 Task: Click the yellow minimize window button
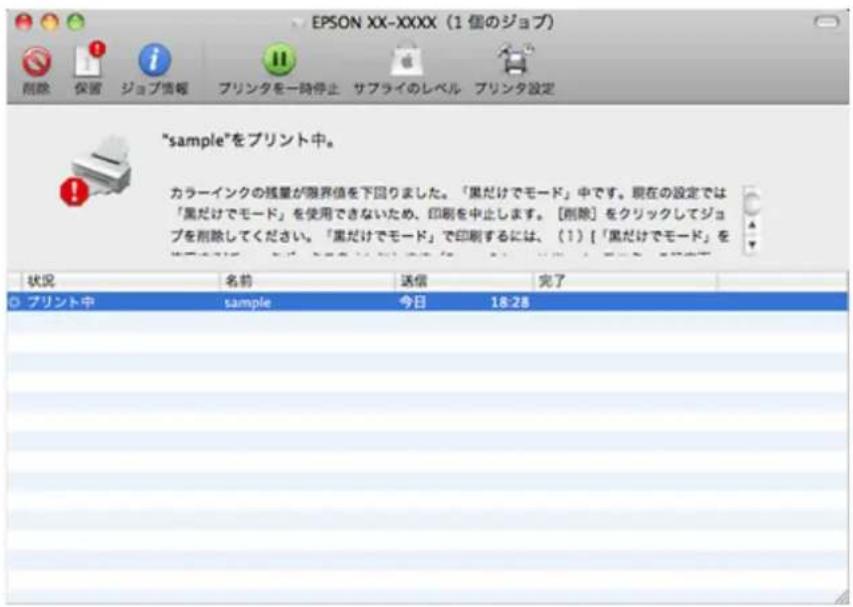tap(50, 22)
